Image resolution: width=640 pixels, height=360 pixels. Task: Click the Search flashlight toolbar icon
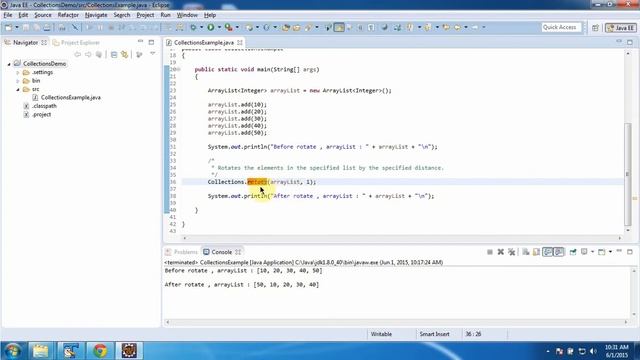[x=308, y=27]
